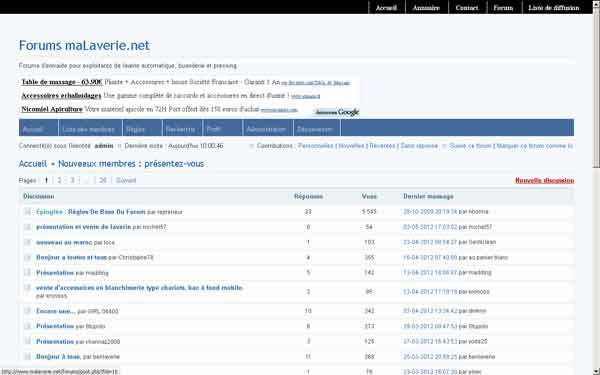Image resolution: width=600 pixels, height=375 pixels.
Task: Open last message dated 23-04-2012
Action: coord(430,242)
